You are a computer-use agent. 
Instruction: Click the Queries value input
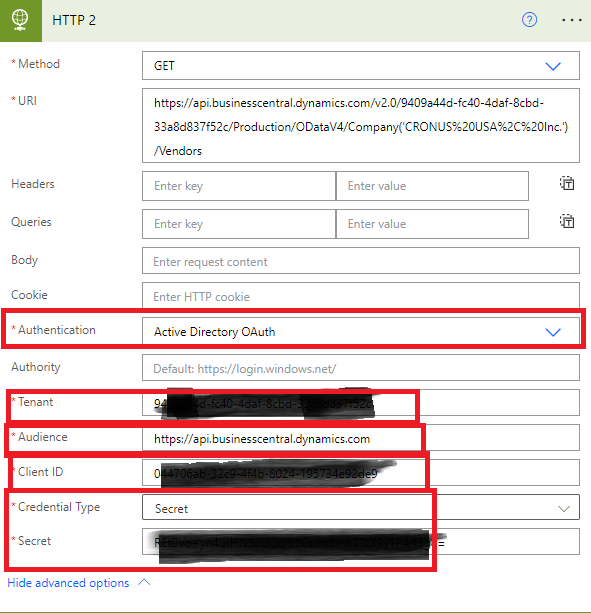(x=432, y=224)
